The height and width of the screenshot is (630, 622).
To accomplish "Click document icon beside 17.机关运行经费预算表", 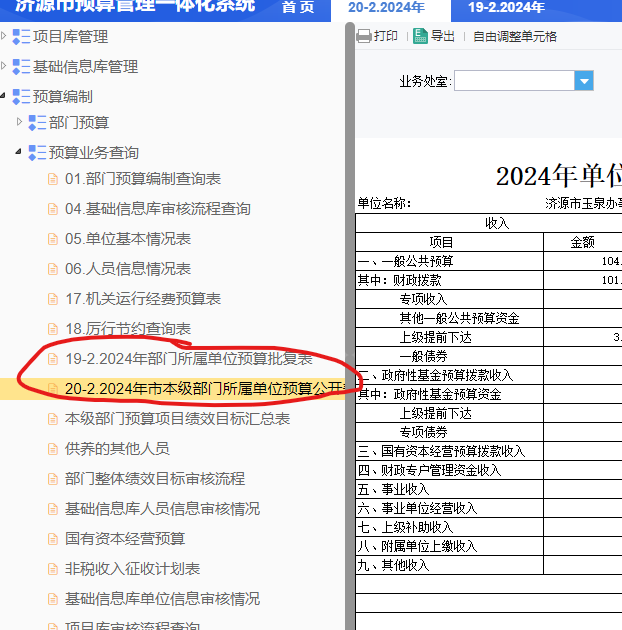I will point(53,299).
